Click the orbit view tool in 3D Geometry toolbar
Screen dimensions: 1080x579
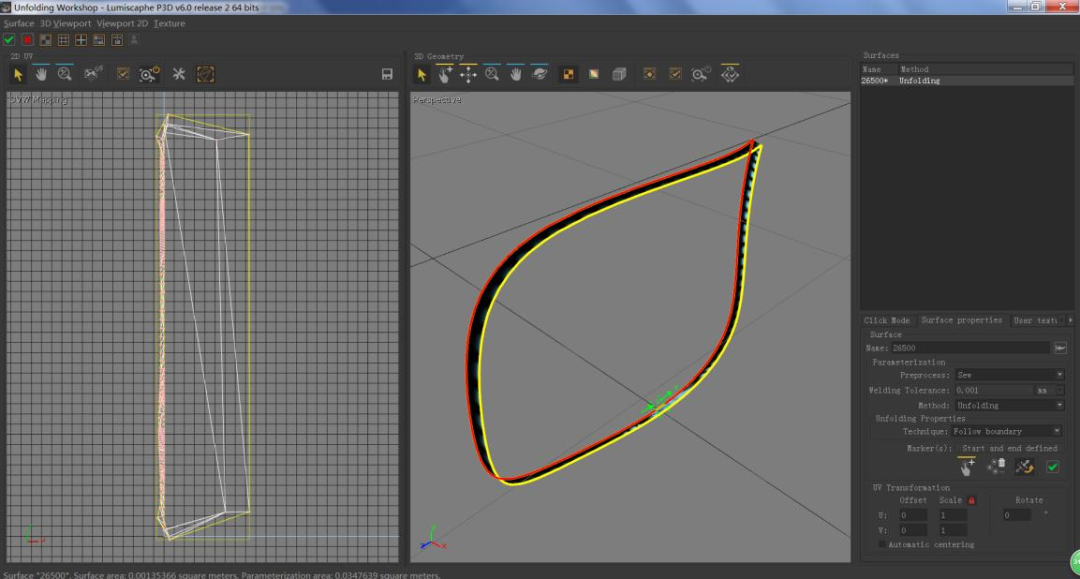click(x=540, y=74)
